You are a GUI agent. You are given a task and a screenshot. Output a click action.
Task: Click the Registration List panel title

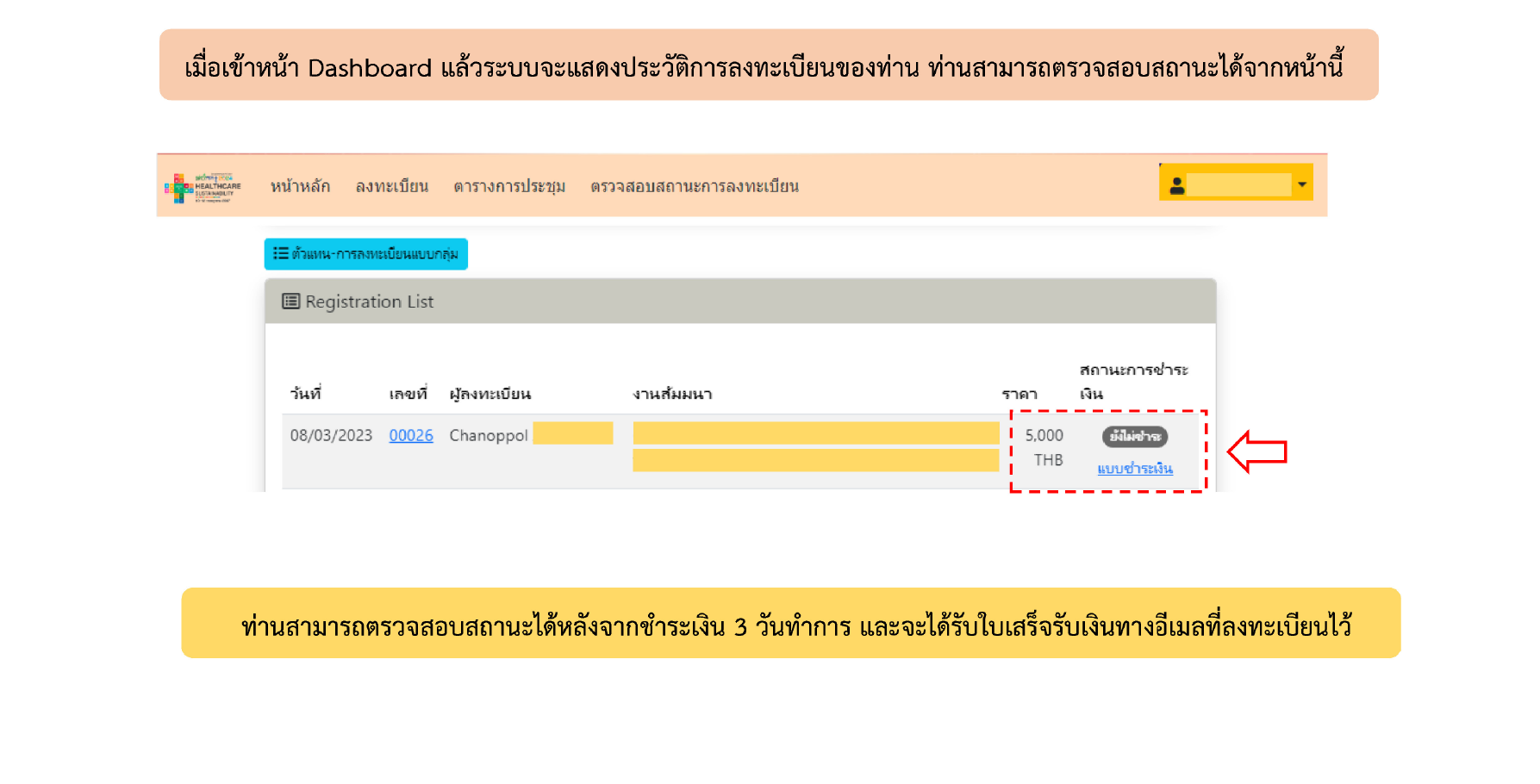369,302
